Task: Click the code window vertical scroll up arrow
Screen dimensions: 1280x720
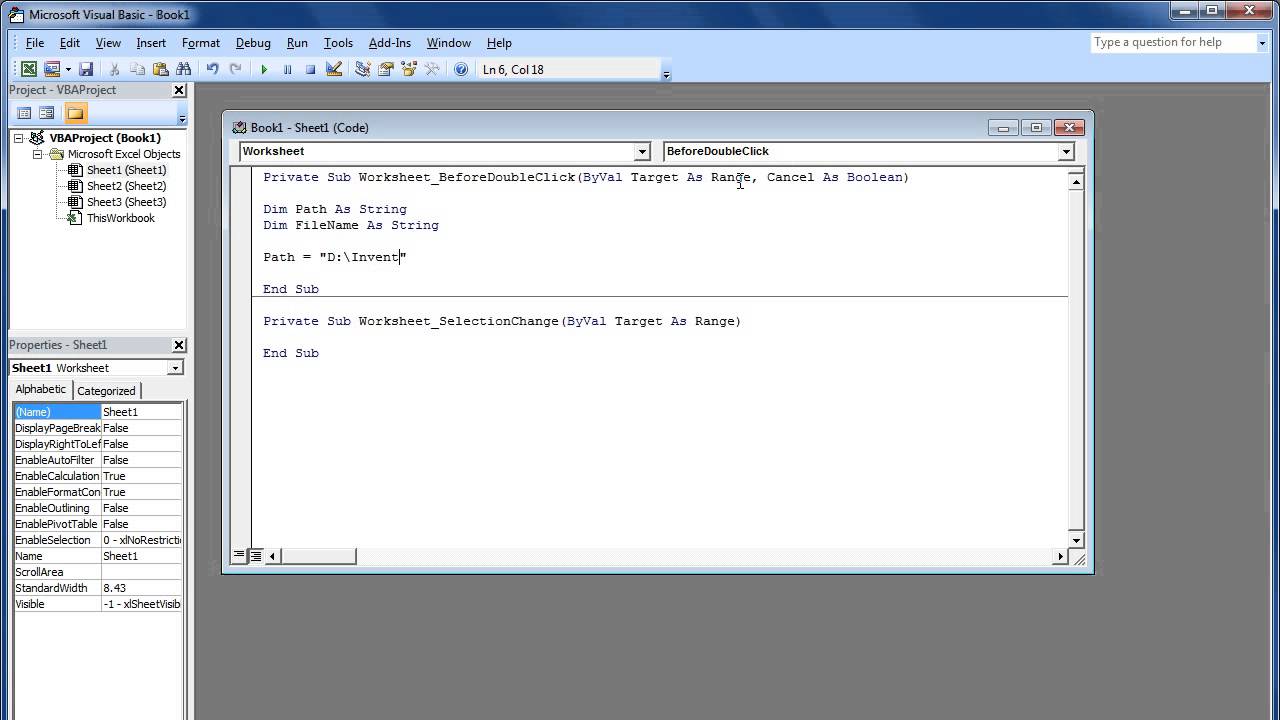Action: pos(1076,182)
